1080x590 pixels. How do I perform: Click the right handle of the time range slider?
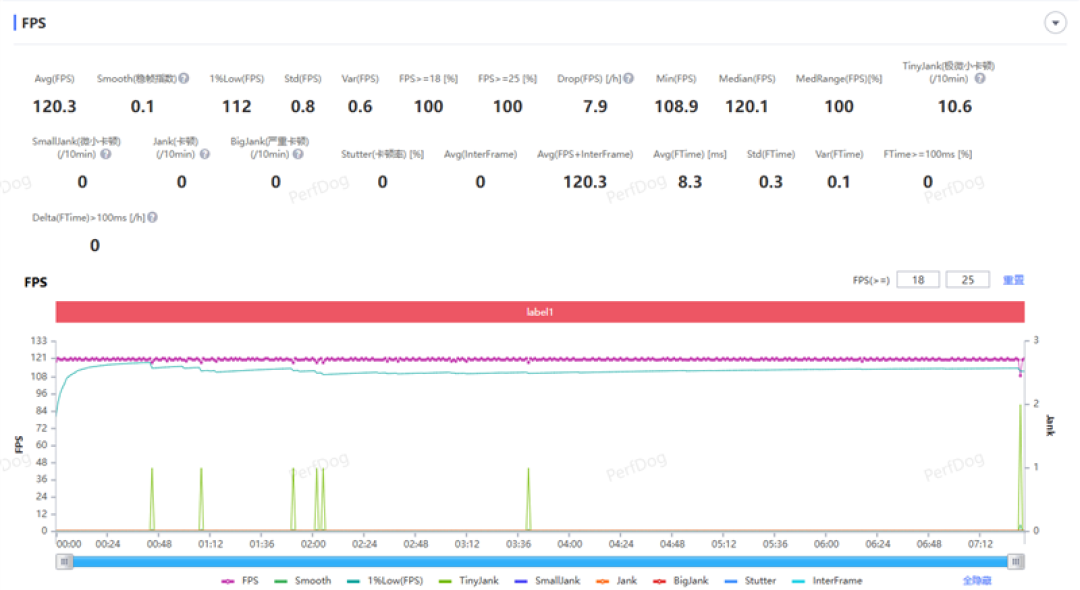coord(1016,562)
